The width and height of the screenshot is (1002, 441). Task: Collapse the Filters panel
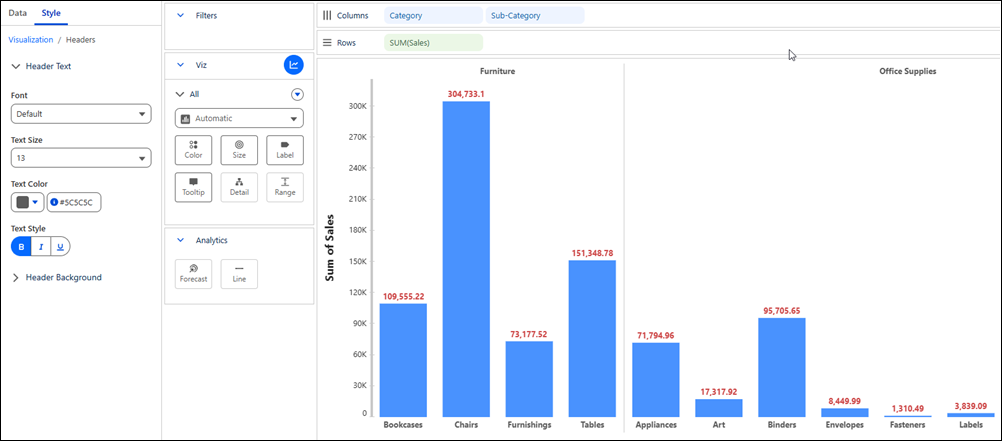tap(180, 15)
